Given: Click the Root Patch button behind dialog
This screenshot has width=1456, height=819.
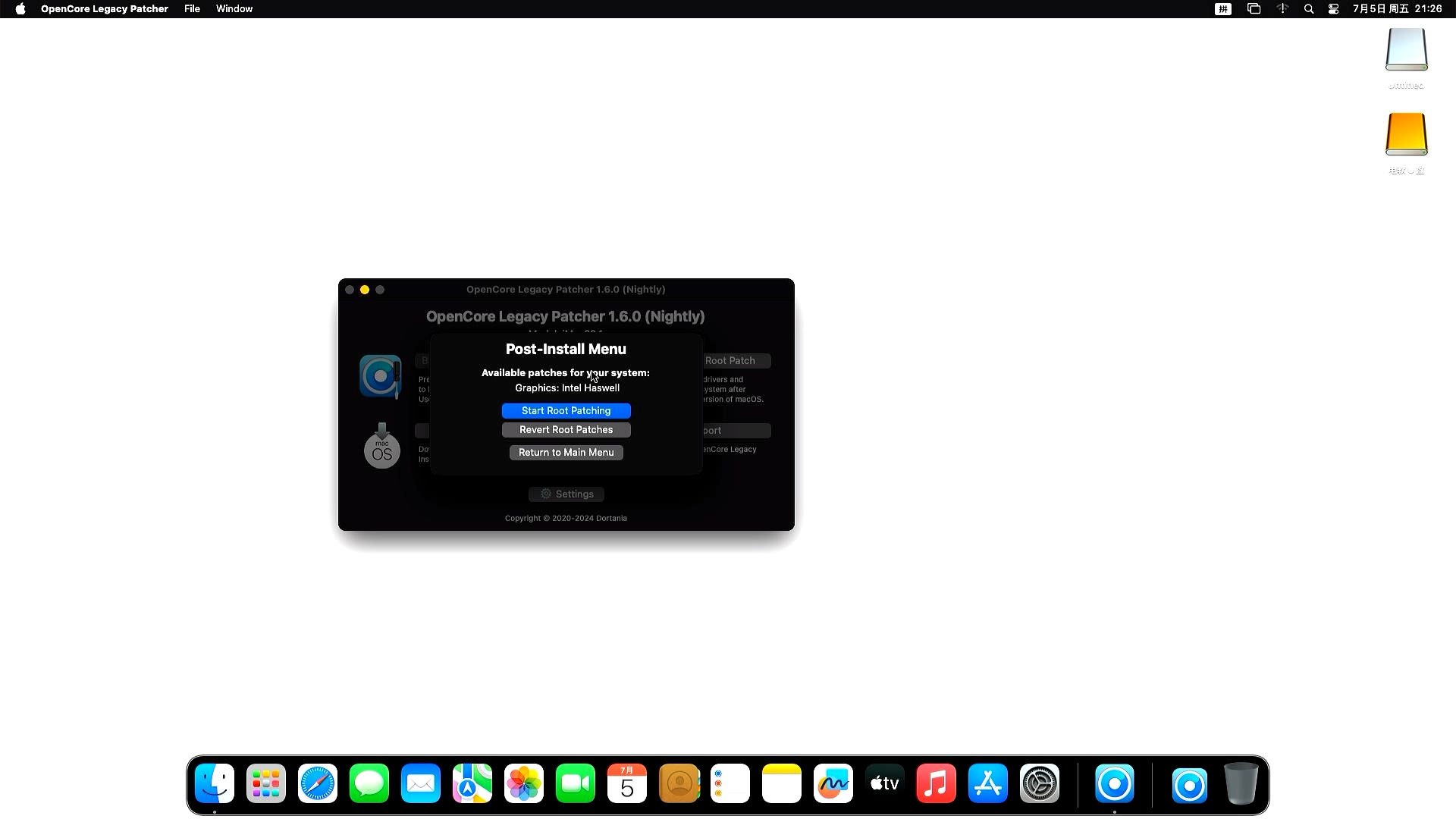Looking at the screenshot, I should pos(736,360).
